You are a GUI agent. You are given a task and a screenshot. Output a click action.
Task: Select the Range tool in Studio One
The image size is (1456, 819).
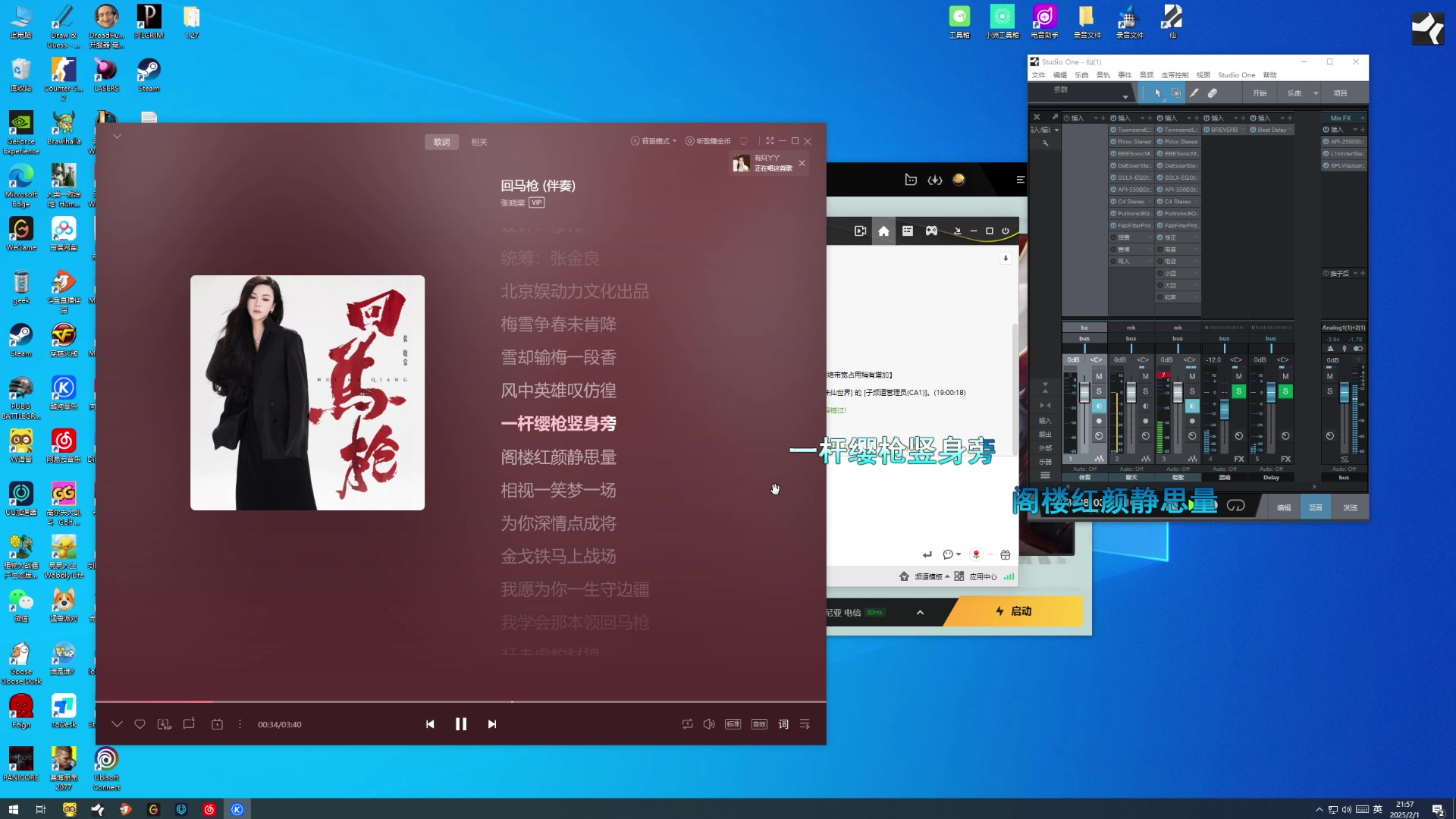(x=1176, y=93)
